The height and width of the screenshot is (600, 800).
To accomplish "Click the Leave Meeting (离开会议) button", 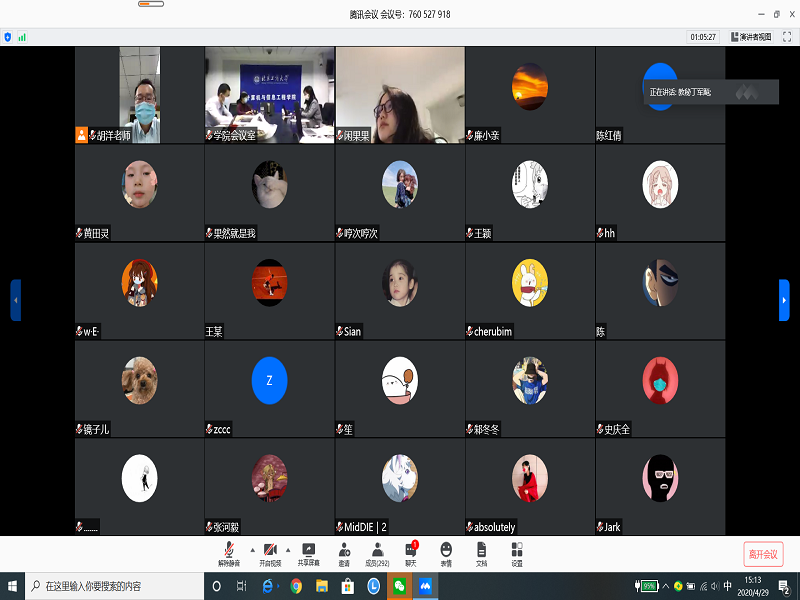I will tap(762, 554).
